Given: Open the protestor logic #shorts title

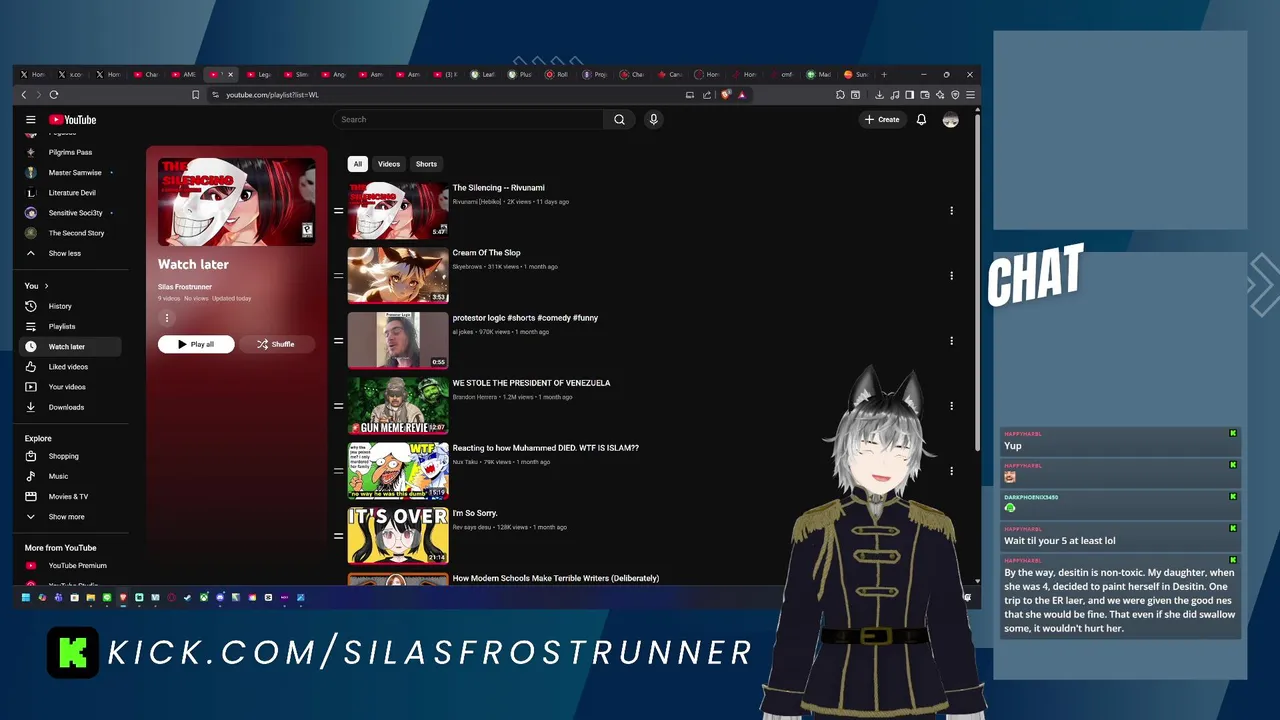Looking at the screenshot, I should coord(525,318).
